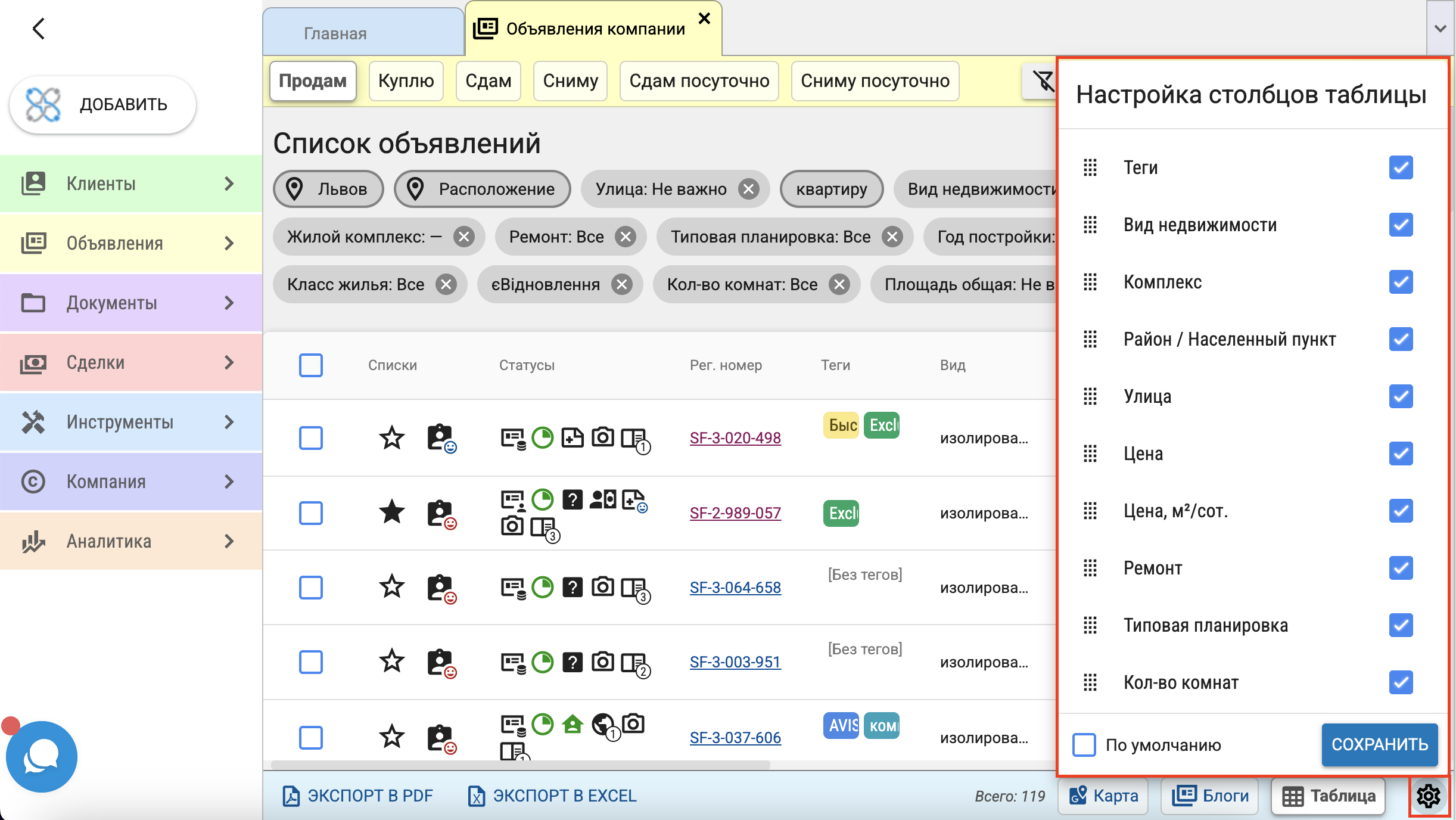The width and height of the screenshot is (1456, 820).
Task: Click green house icon in SF-3-037-606 row
Action: [573, 724]
